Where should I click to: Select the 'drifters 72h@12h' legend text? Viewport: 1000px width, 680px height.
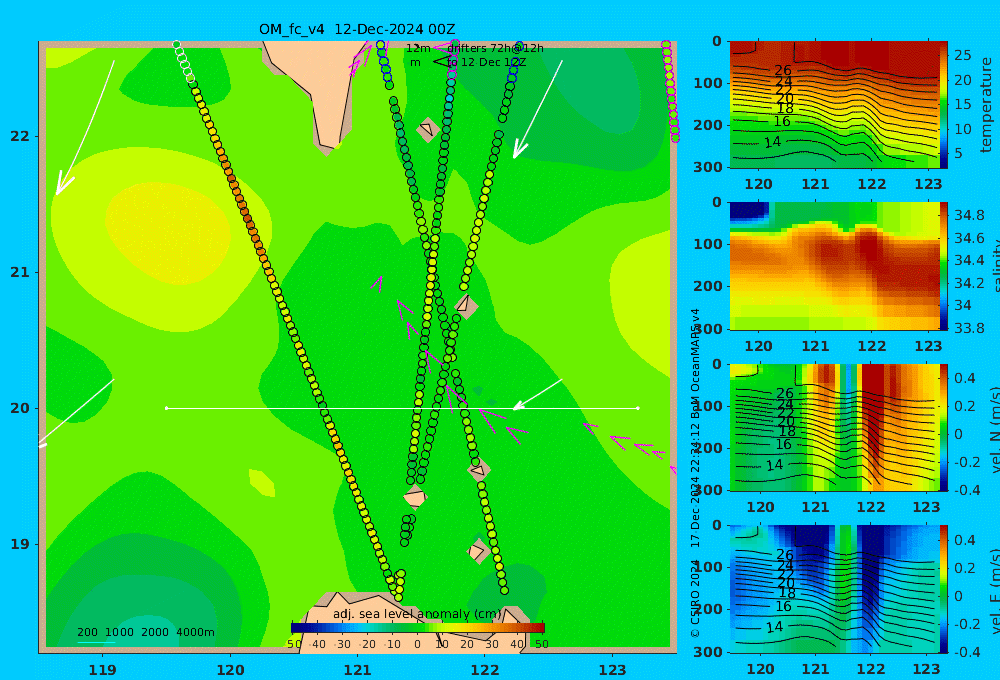coord(496,48)
